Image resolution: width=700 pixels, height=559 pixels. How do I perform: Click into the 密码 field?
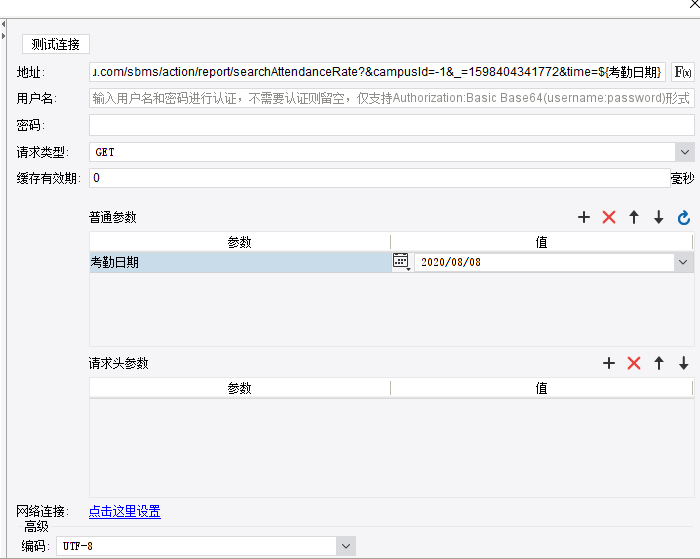click(x=392, y=125)
